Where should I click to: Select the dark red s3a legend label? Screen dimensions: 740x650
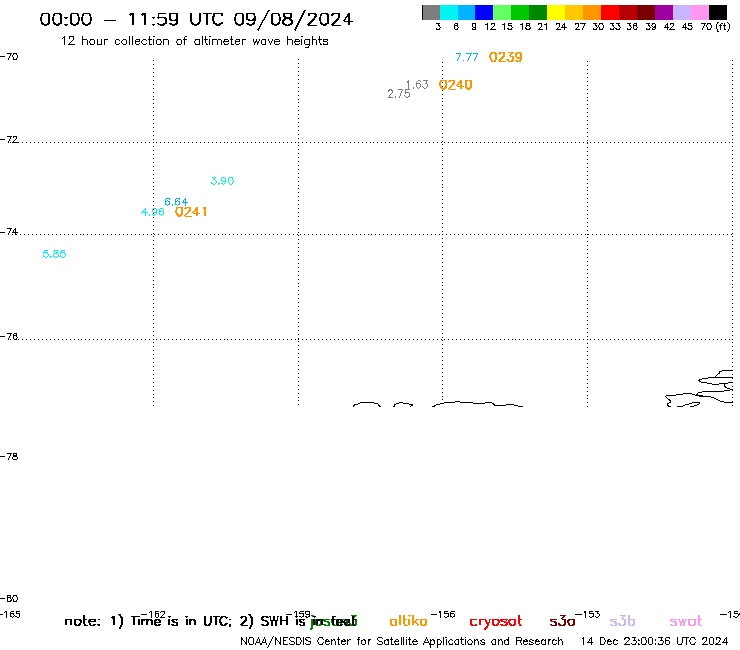(562, 621)
